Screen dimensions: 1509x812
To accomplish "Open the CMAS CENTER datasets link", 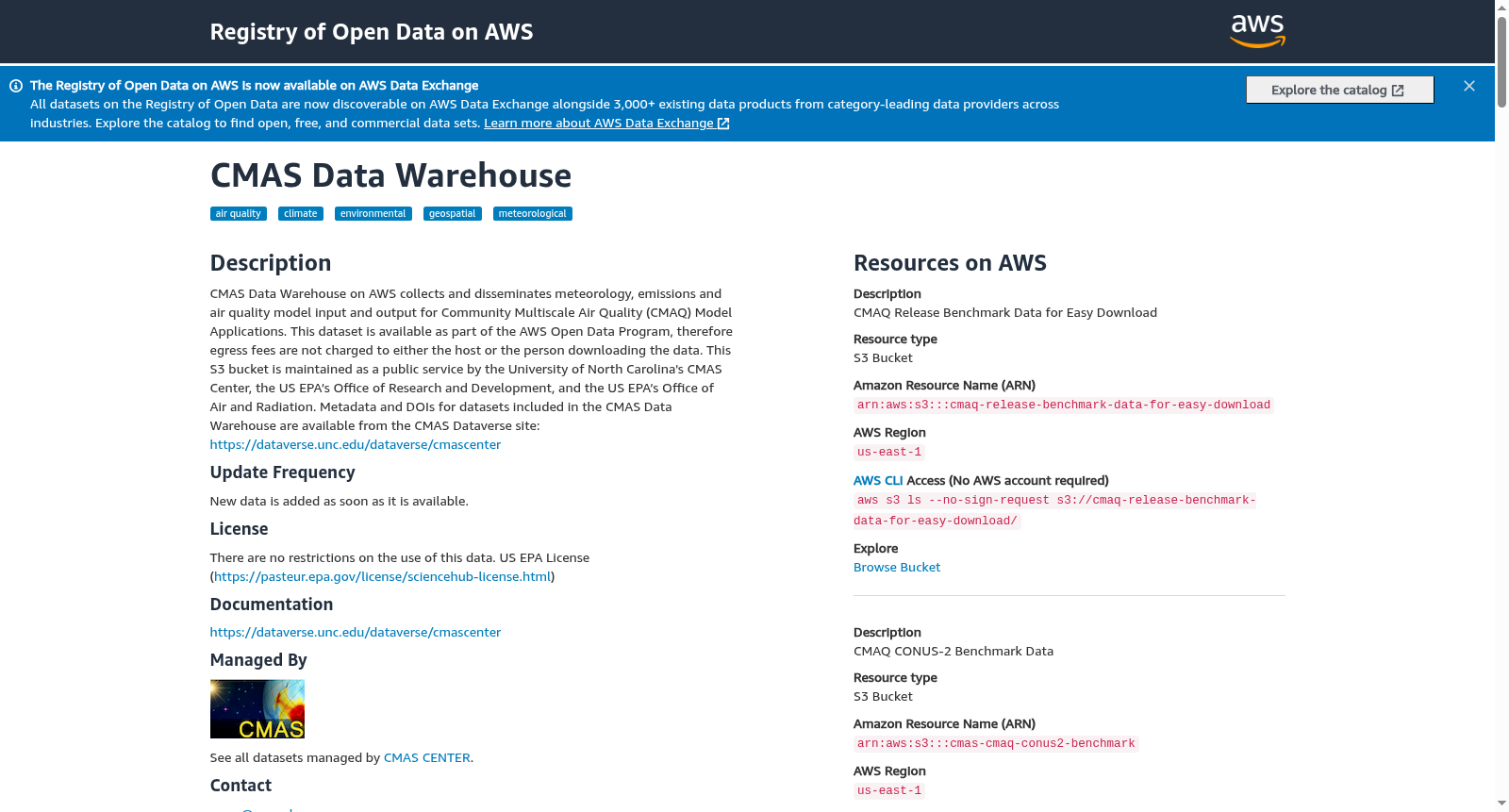I will click(x=427, y=758).
